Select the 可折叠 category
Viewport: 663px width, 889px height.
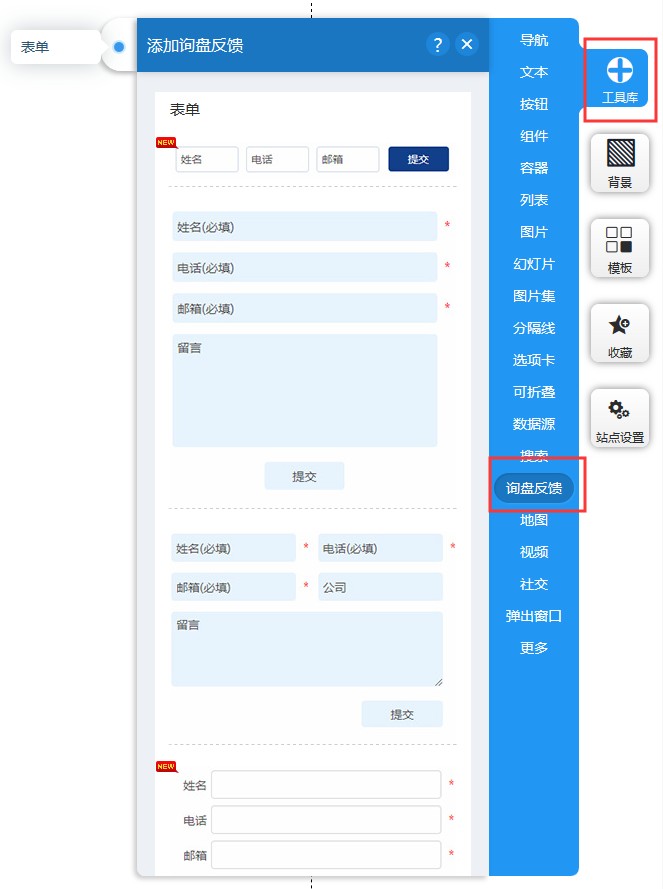tap(534, 392)
